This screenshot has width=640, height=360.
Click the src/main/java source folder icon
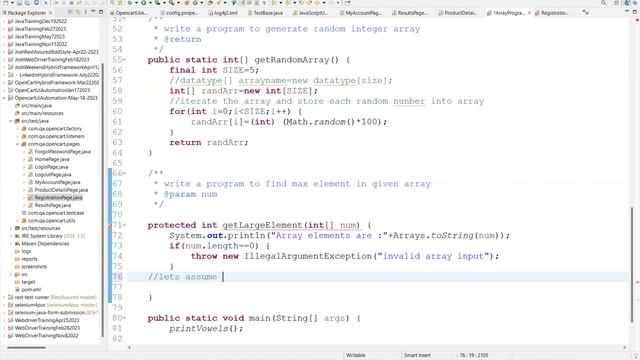click(x=17, y=106)
